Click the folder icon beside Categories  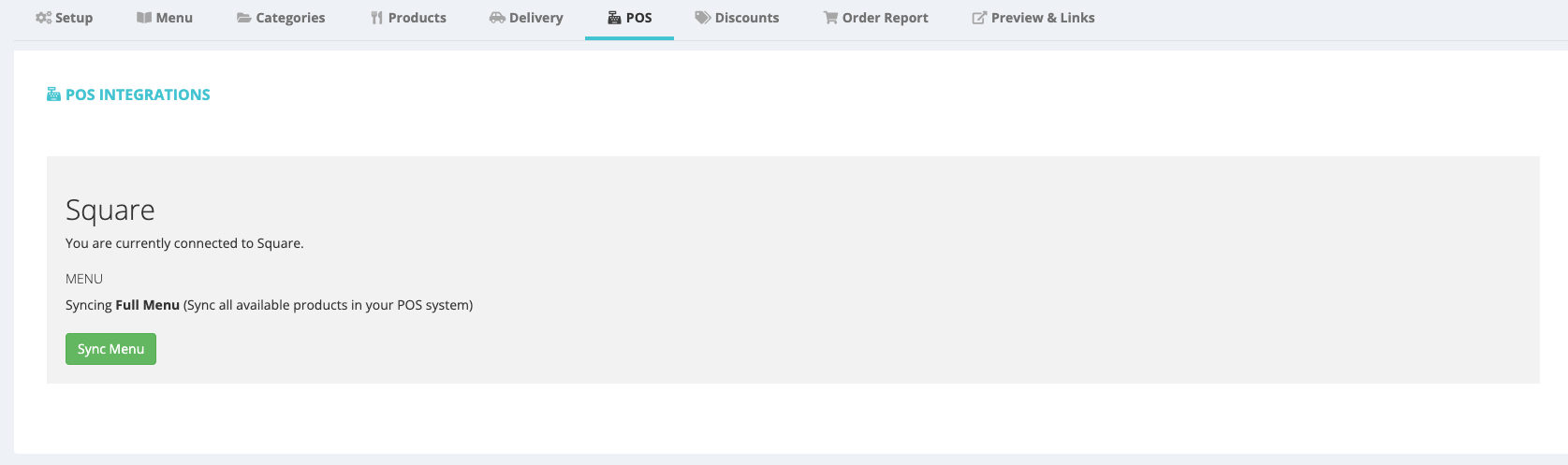click(243, 18)
